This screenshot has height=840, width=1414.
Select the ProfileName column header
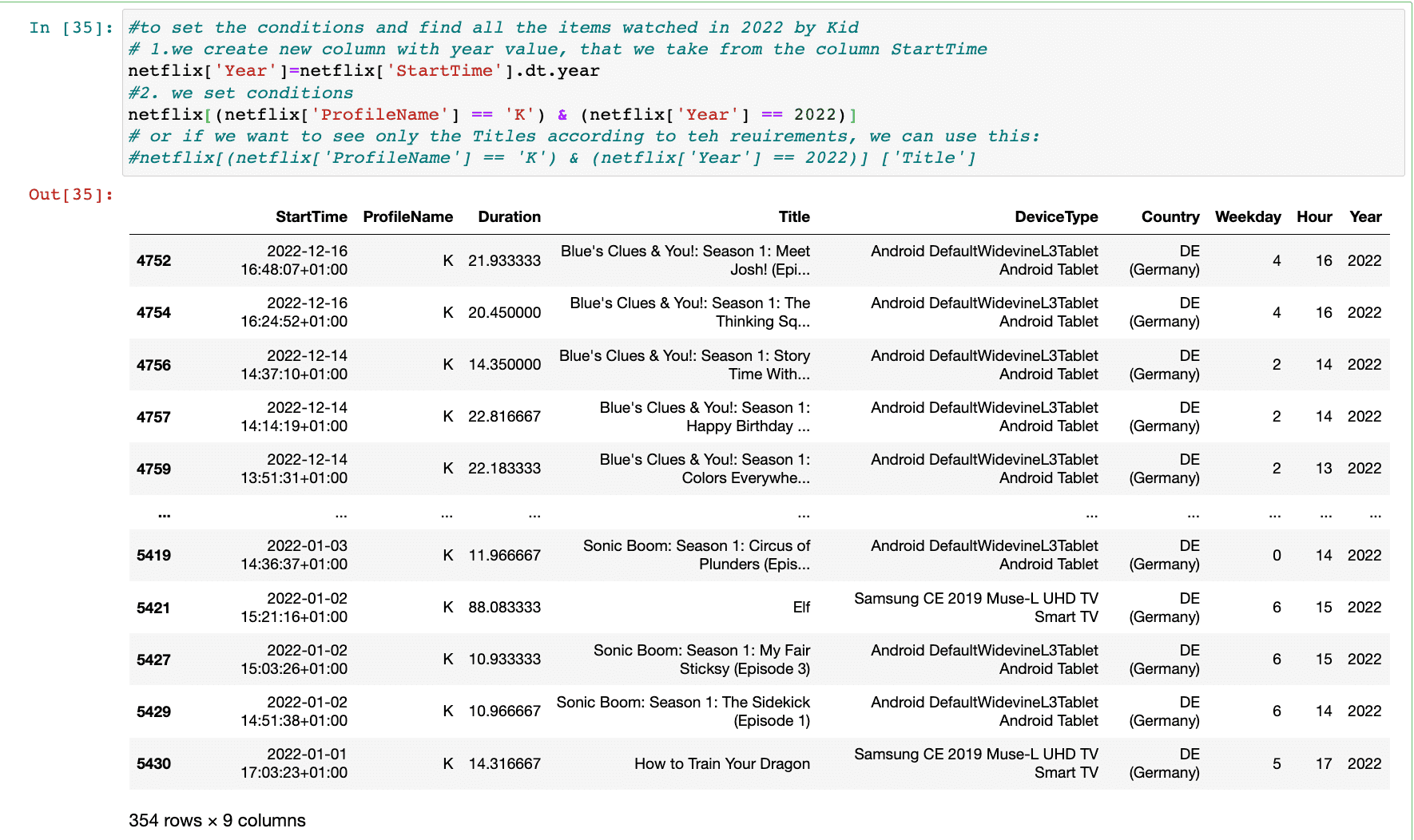coord(407,217)
